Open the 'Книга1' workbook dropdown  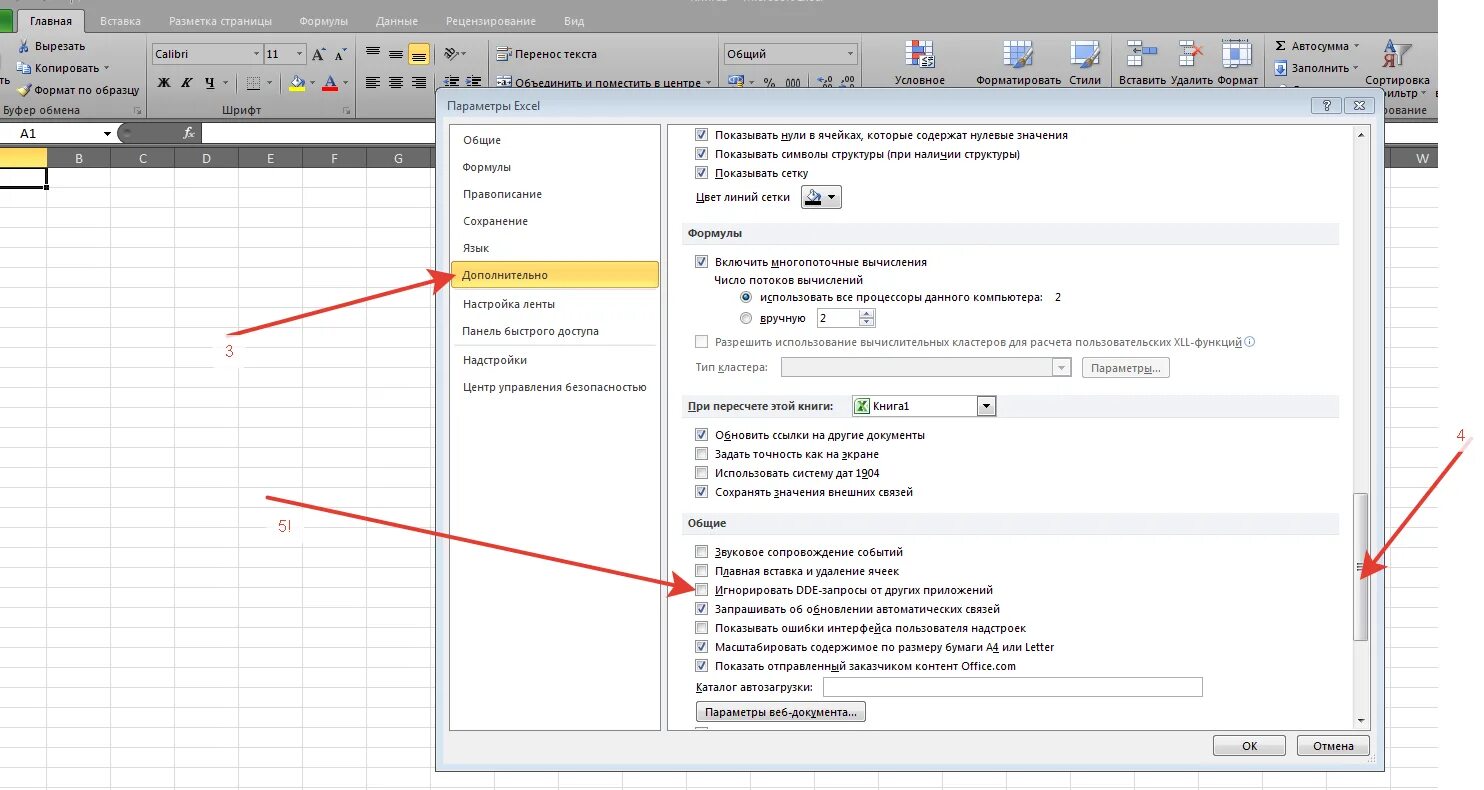point(987,406)
